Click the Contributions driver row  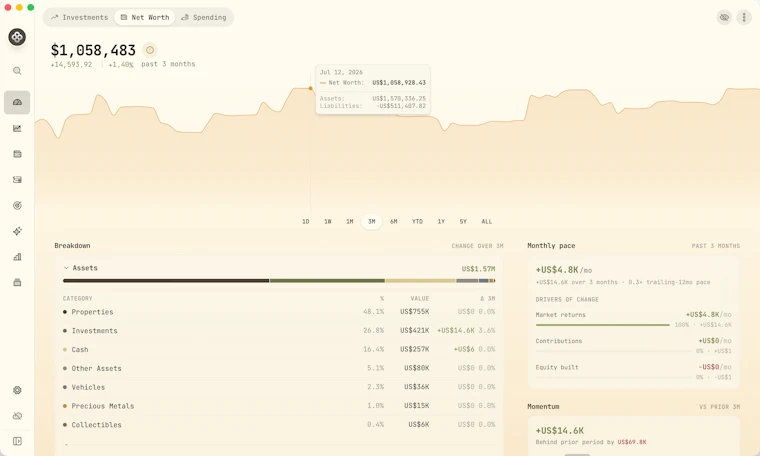coord(633,346)
